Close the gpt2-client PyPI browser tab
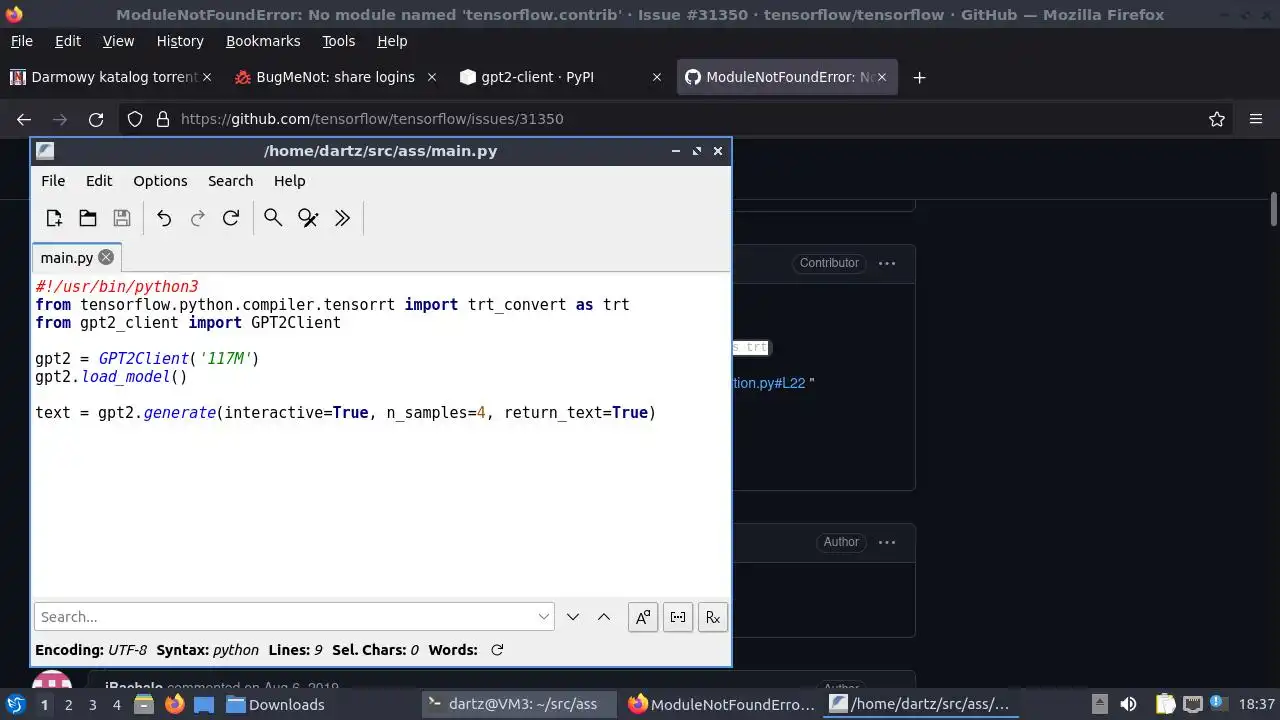Viewport: 1280px width, 720px height. tap(656, 77)
